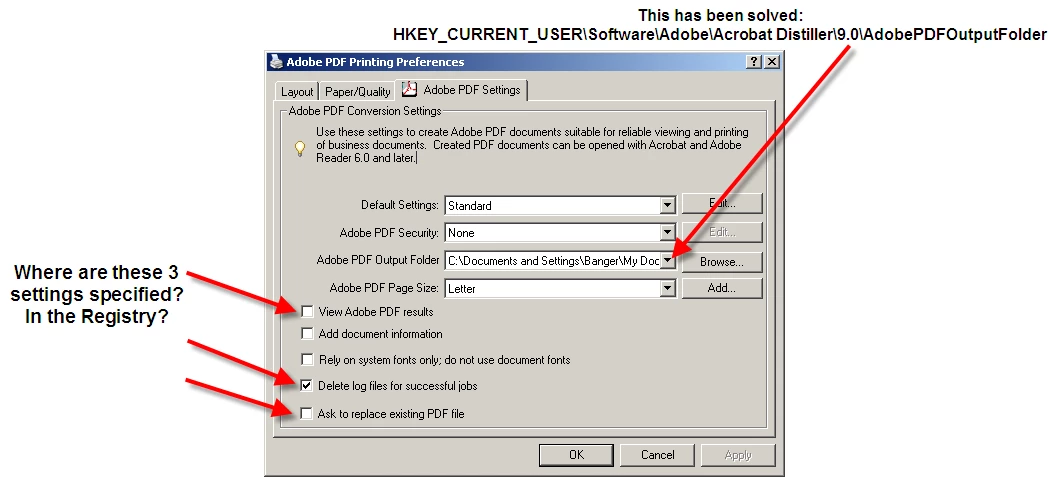The image size is (1060, 477).
Task: Click the Apply button
Action: 738,455
